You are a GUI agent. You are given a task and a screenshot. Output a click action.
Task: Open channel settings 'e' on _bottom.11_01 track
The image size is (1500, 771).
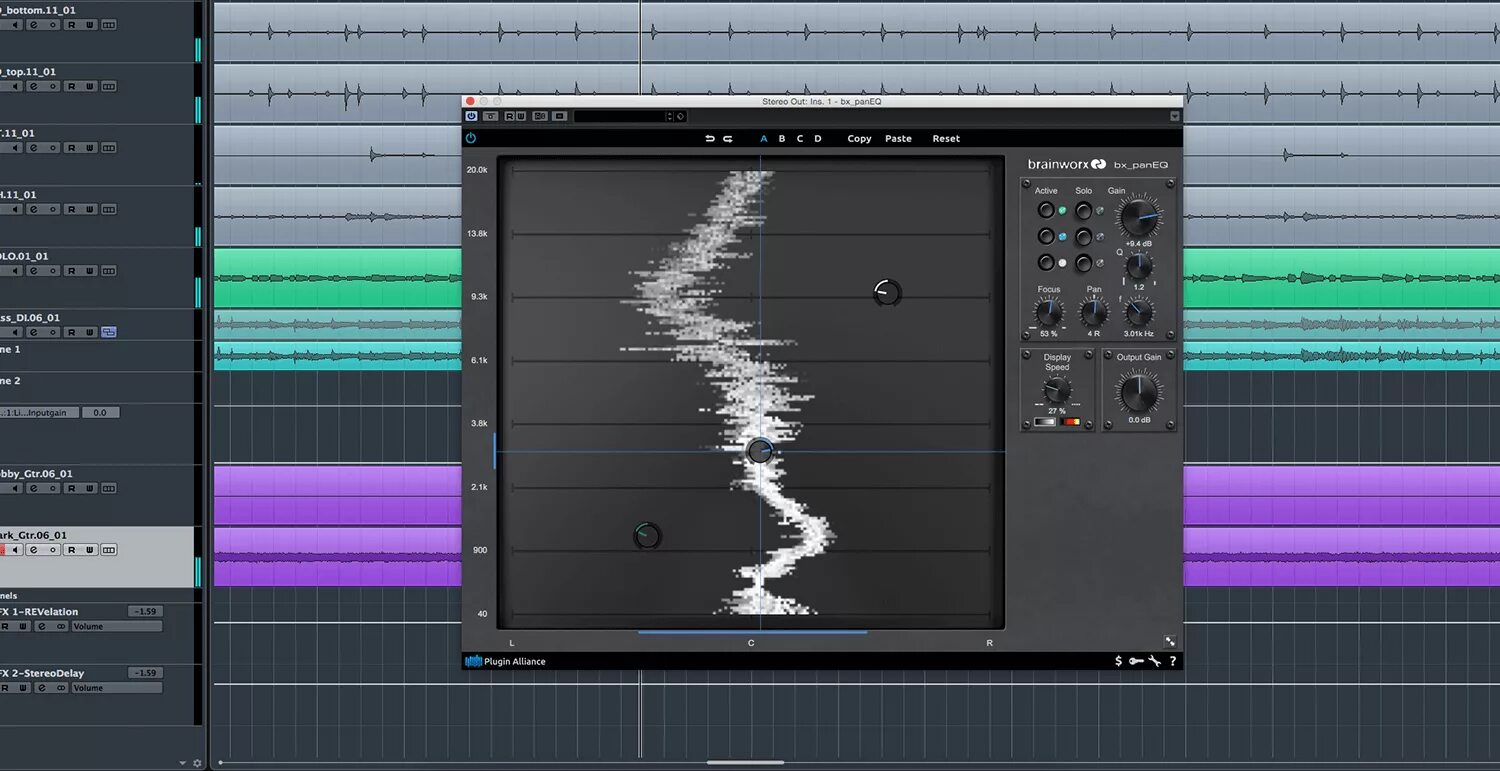(x=34, y=25)
